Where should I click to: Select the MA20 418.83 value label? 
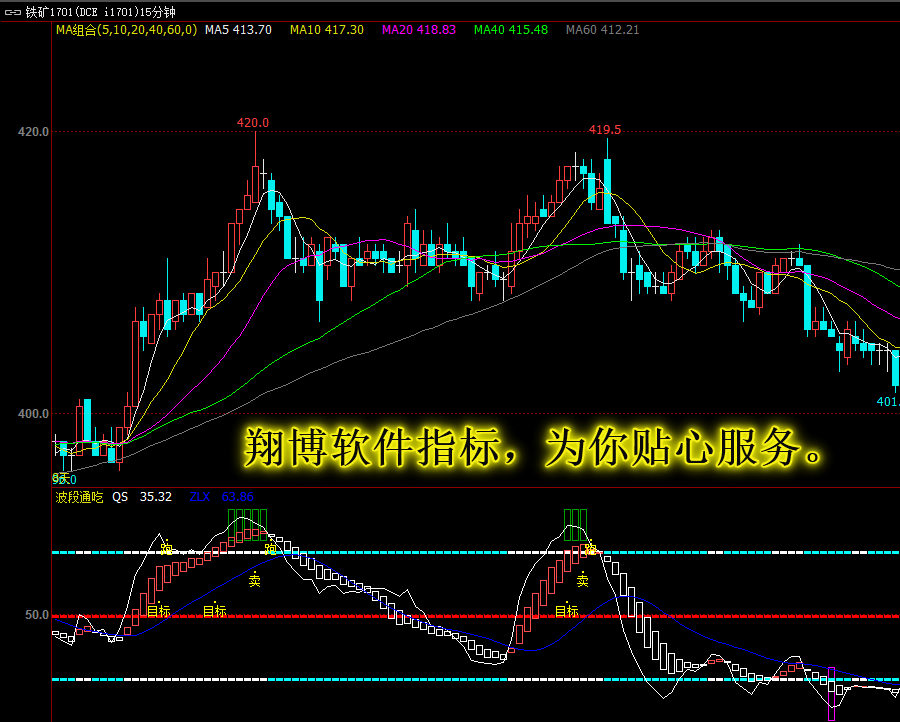[419, 30]
